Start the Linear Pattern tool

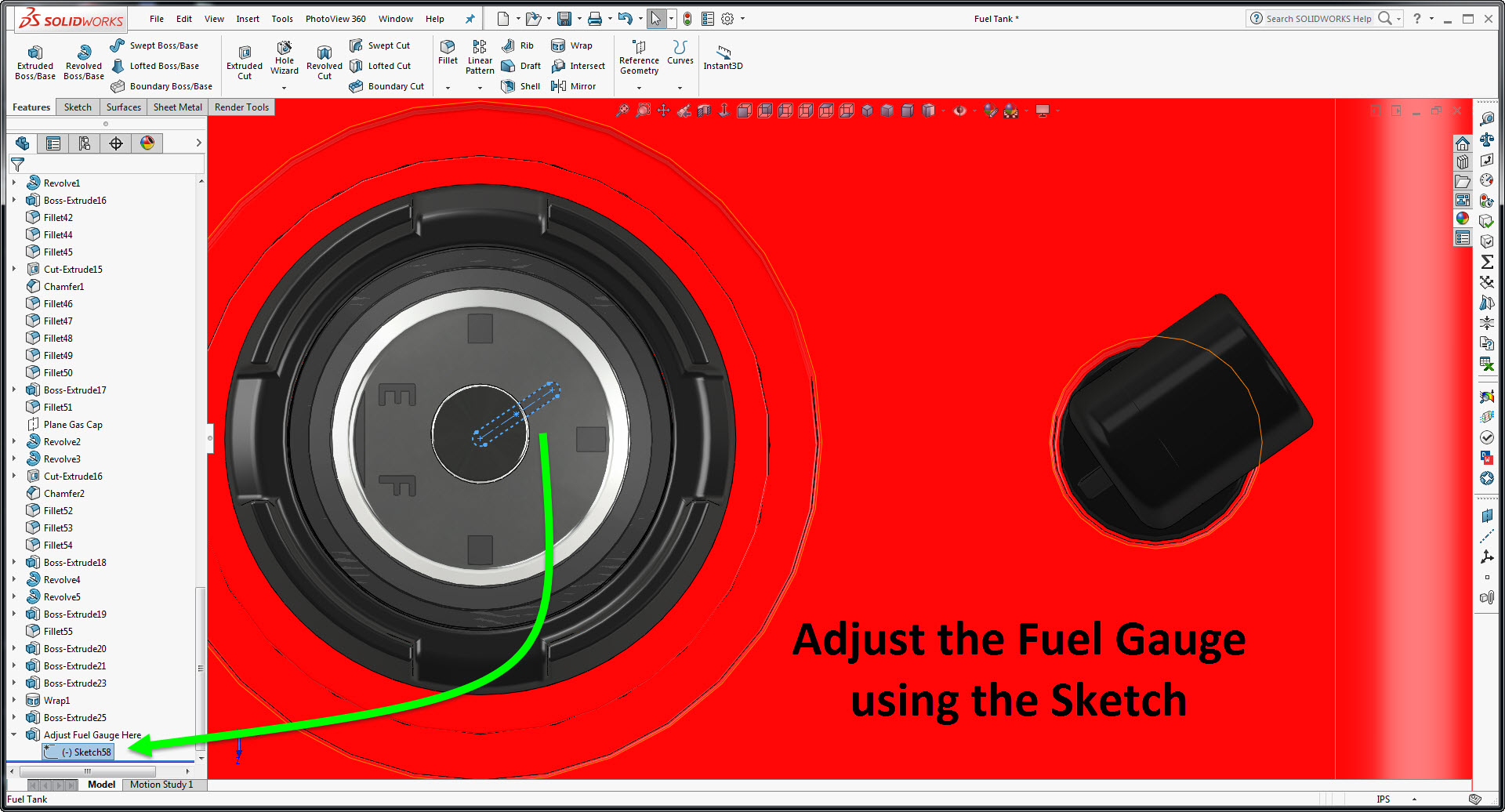(480, 57)
